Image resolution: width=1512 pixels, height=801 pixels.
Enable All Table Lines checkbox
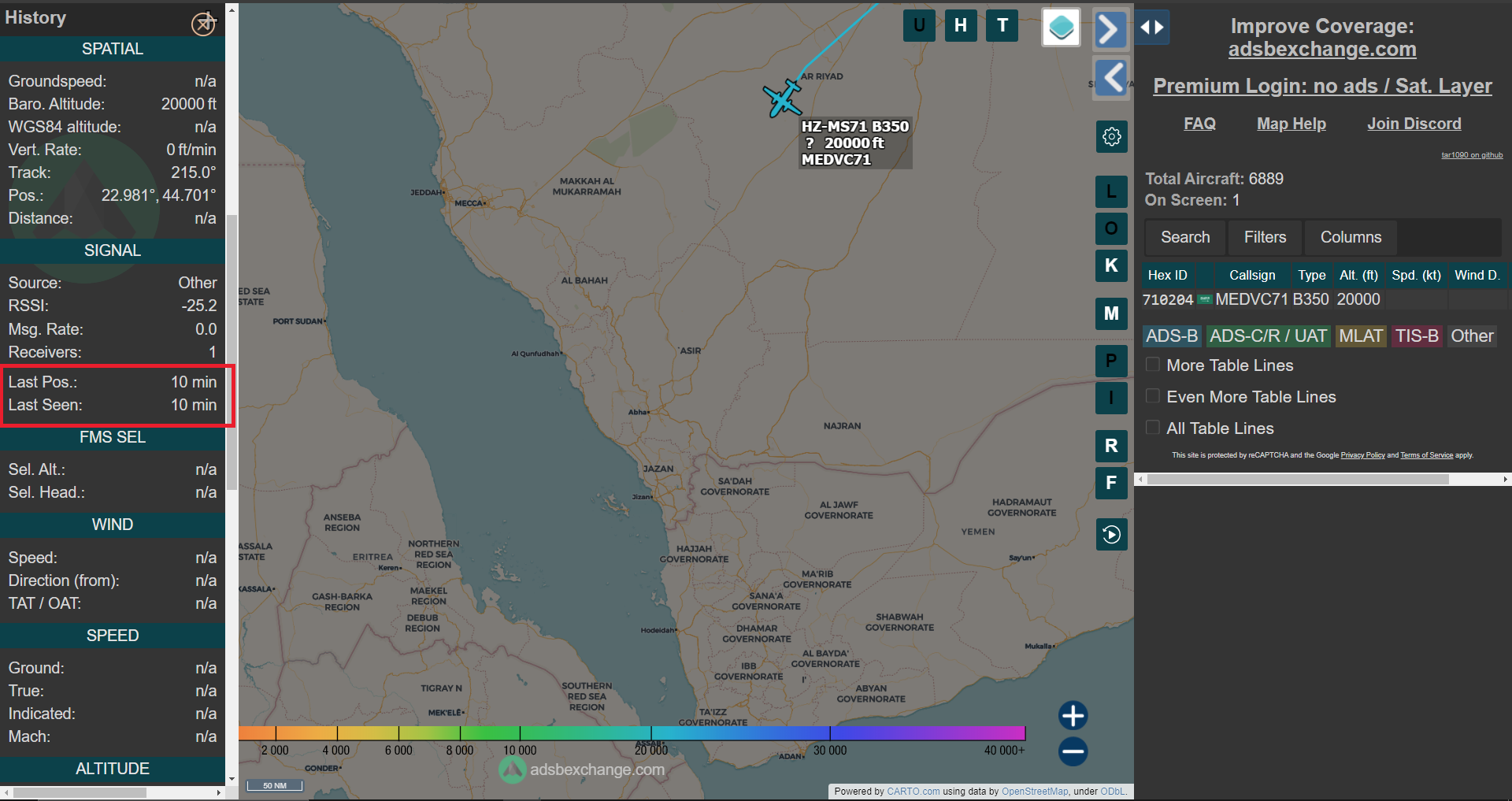coord(1153,428)
